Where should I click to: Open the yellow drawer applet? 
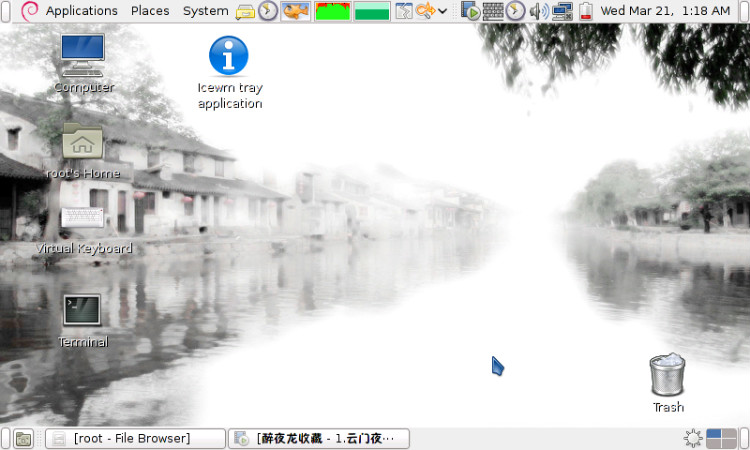pyautogui.click(x=245, y=11)
